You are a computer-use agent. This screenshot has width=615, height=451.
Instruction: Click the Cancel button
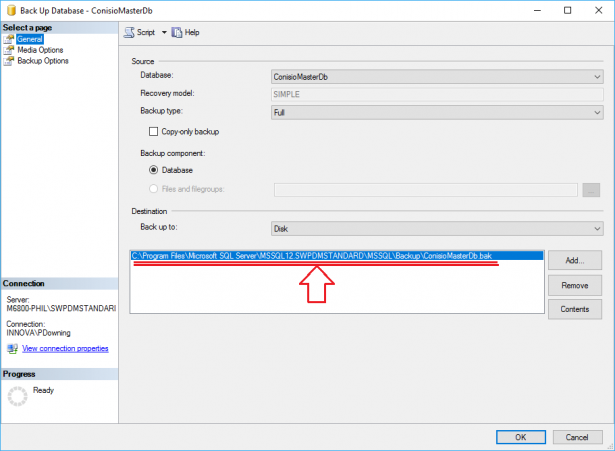(577, 437)
